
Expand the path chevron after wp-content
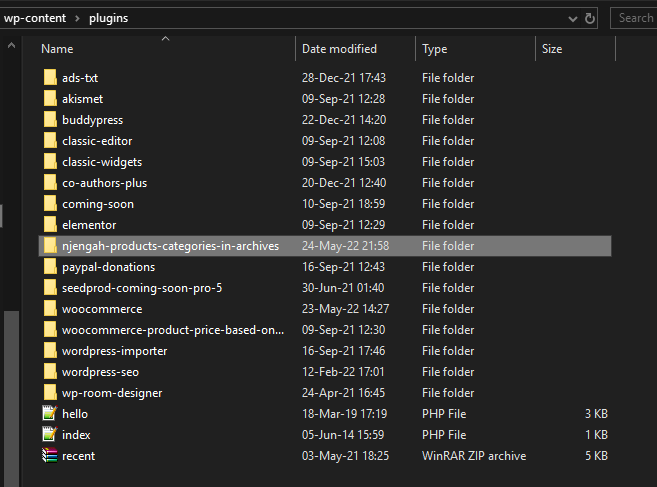[78, 18]
